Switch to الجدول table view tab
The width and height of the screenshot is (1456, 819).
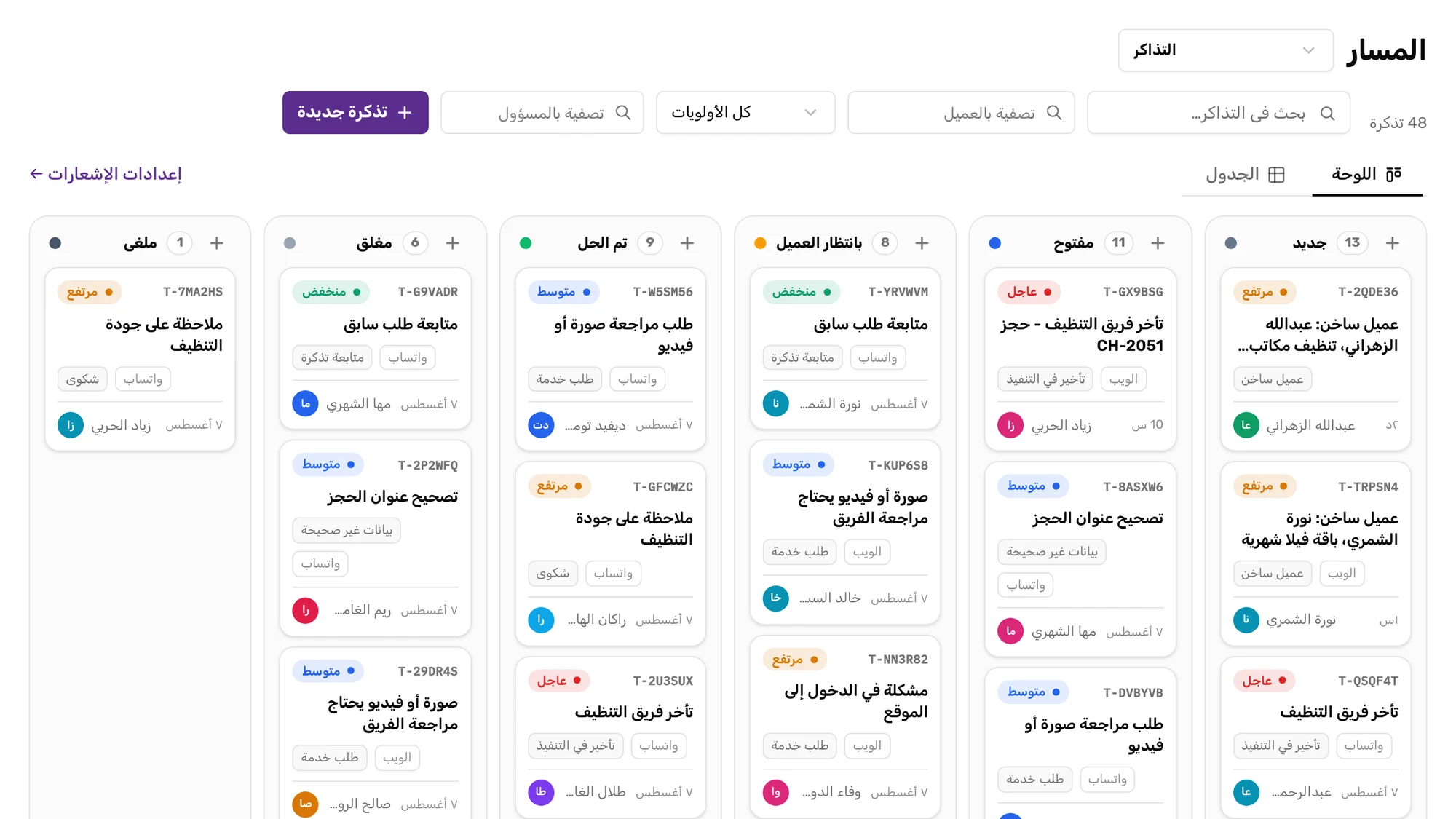(x=1246, y=175)
